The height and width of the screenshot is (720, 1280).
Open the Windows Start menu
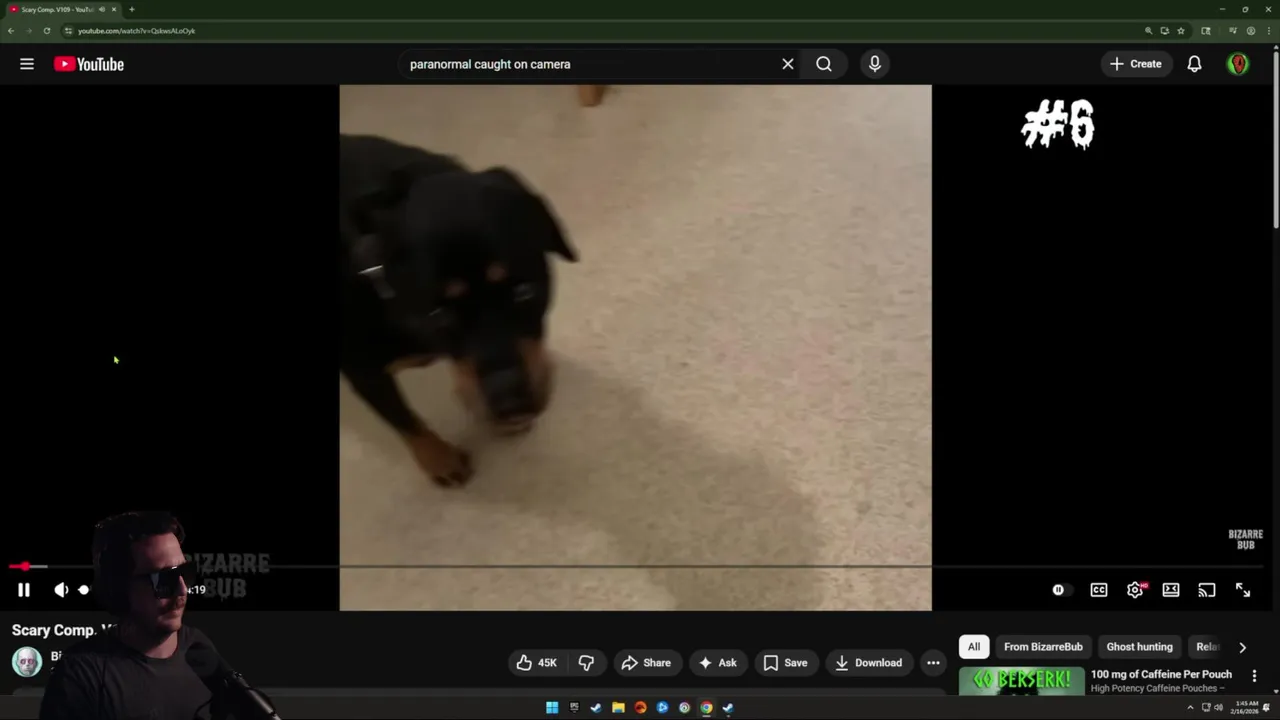552,708
